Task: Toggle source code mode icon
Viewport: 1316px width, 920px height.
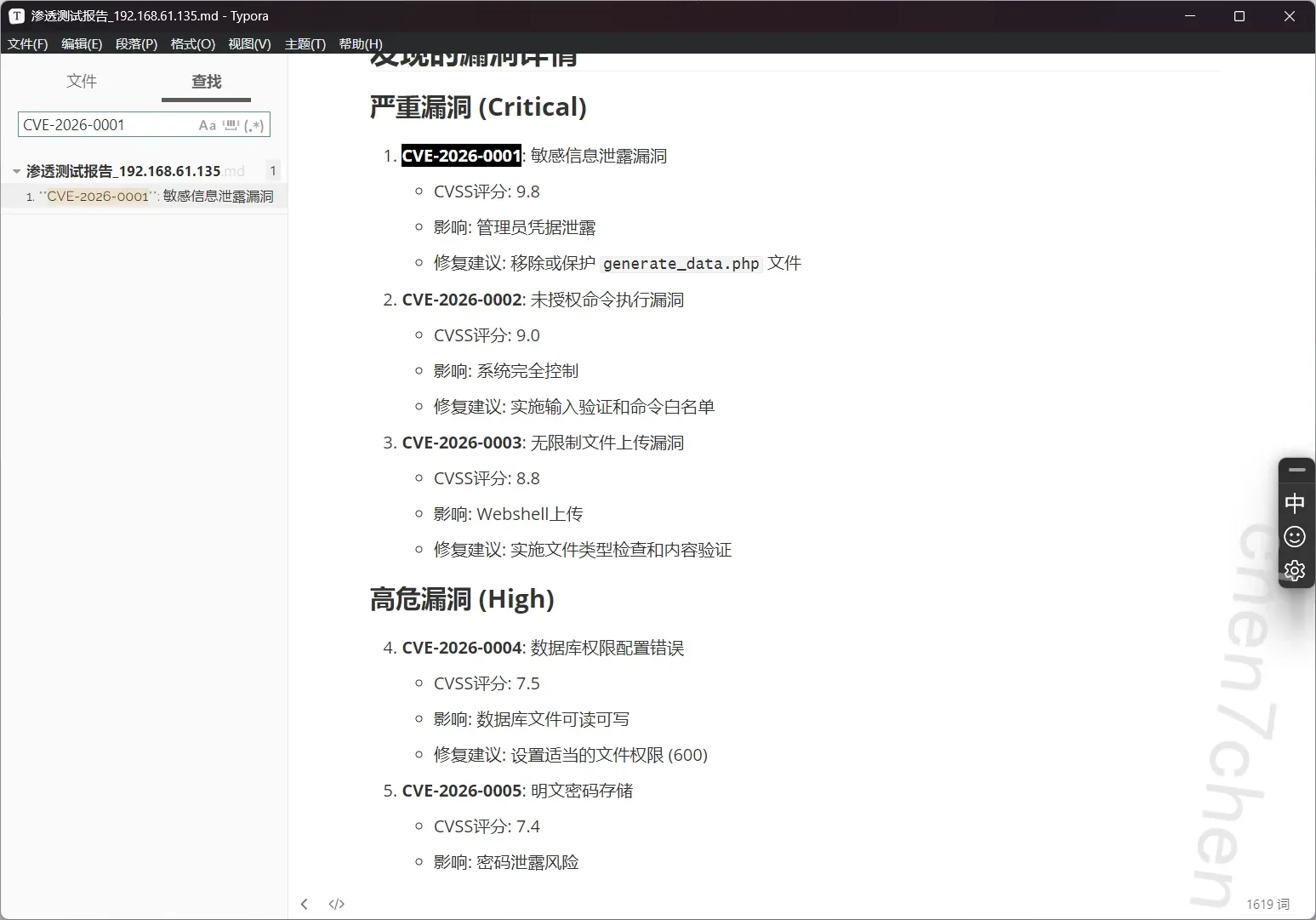Action: [x=337, y=904]
